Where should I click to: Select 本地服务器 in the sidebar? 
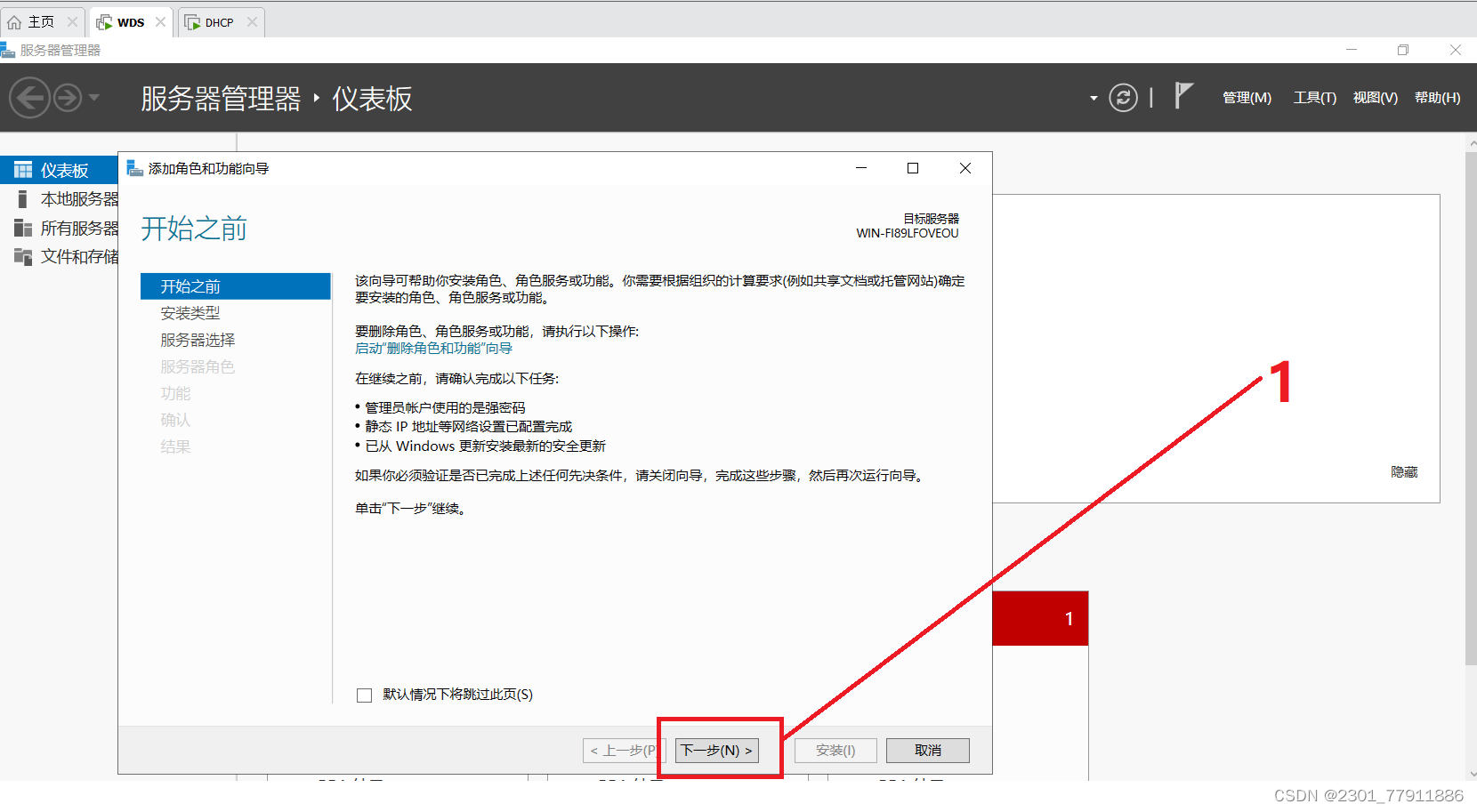79,199
